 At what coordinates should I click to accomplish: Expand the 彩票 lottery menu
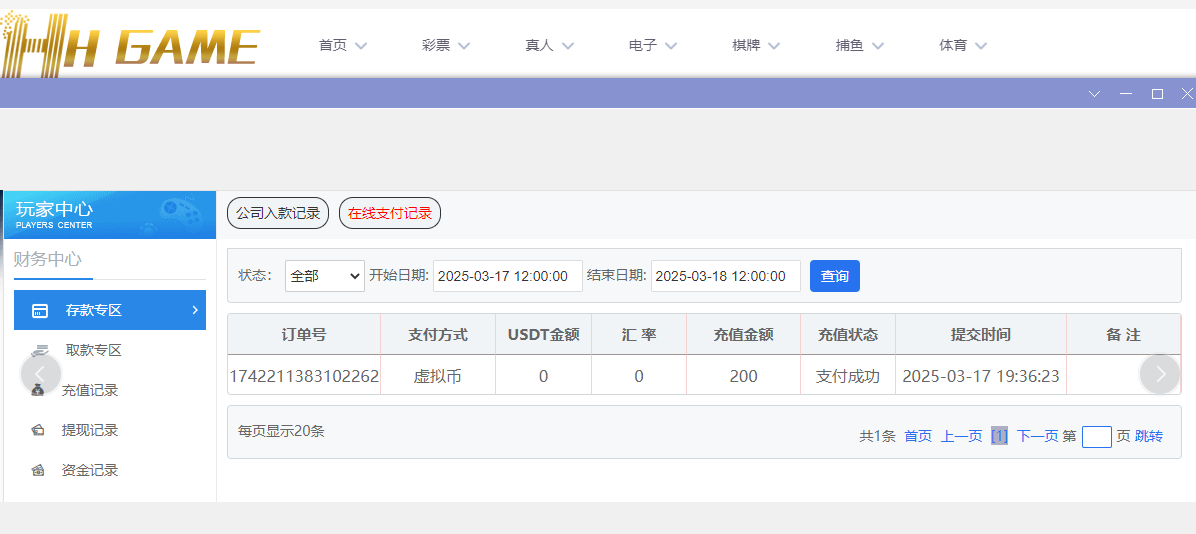tap(445, 45)
